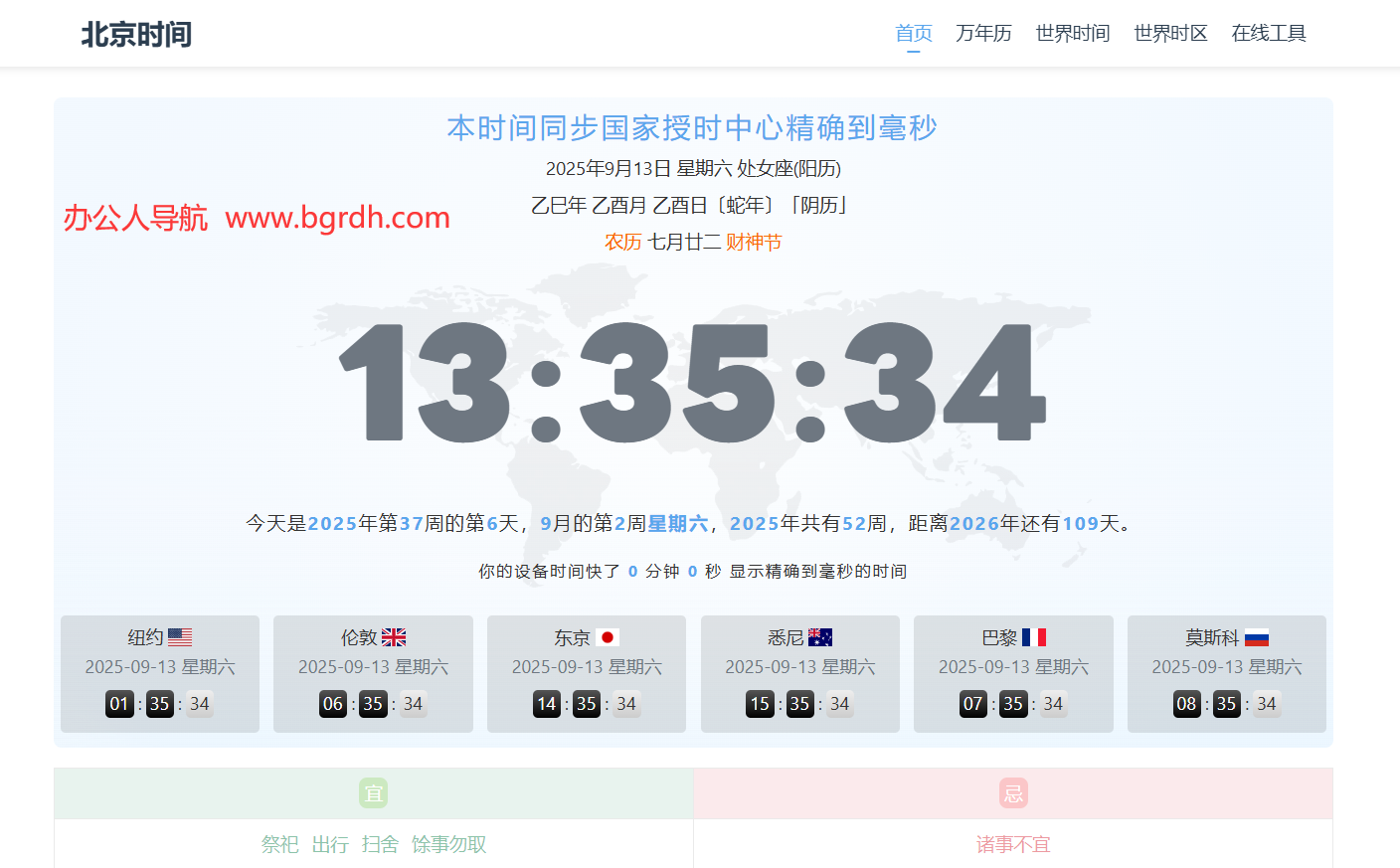Click the 财神节 festival link

[754, 242]
